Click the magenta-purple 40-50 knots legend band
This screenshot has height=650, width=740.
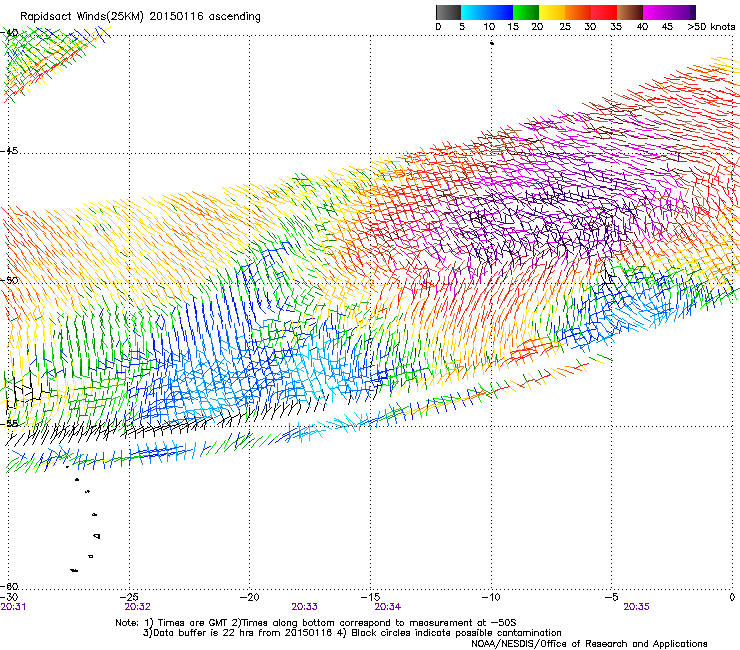pos(669,12)
